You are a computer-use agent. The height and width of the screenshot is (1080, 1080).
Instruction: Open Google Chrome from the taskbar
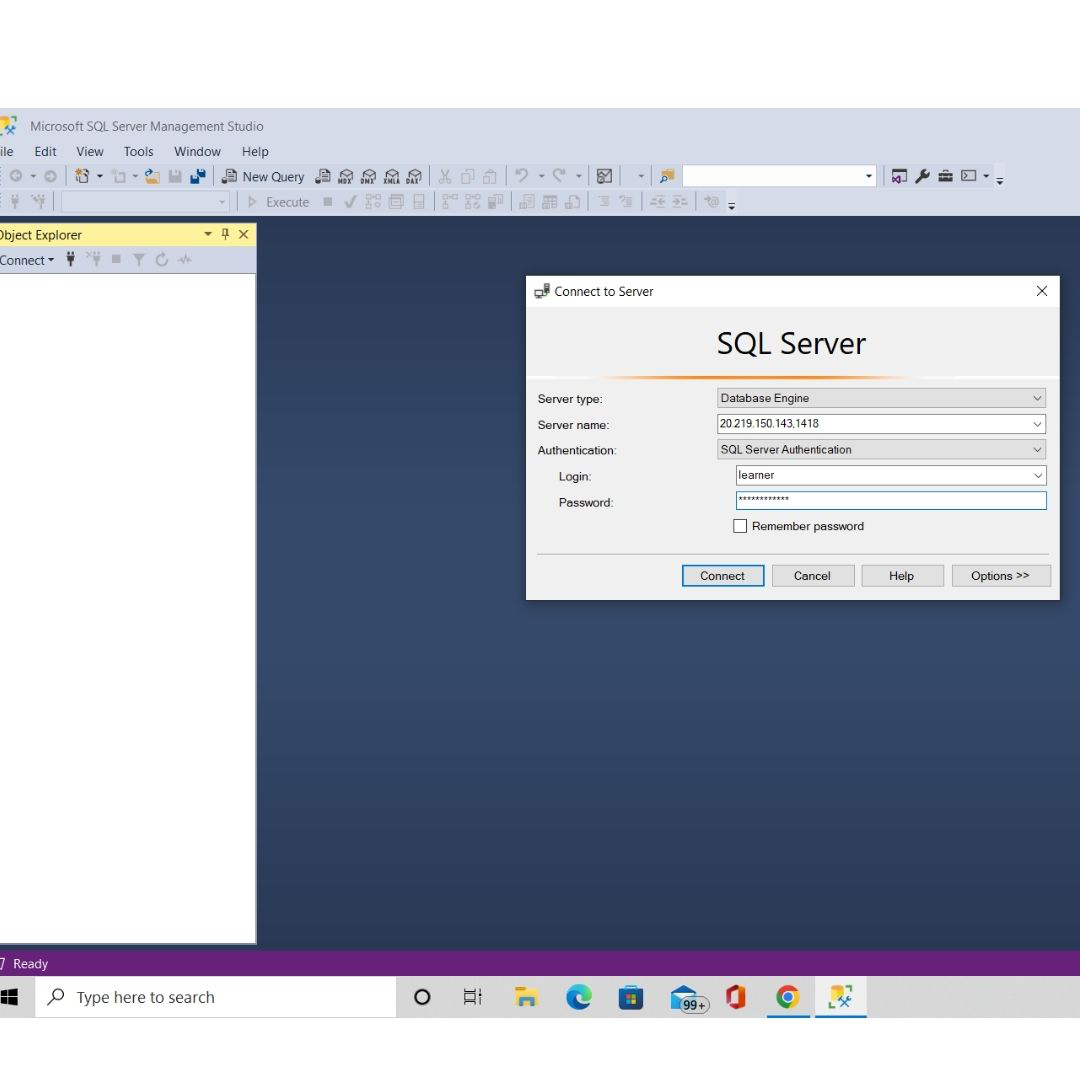[788, 997]
